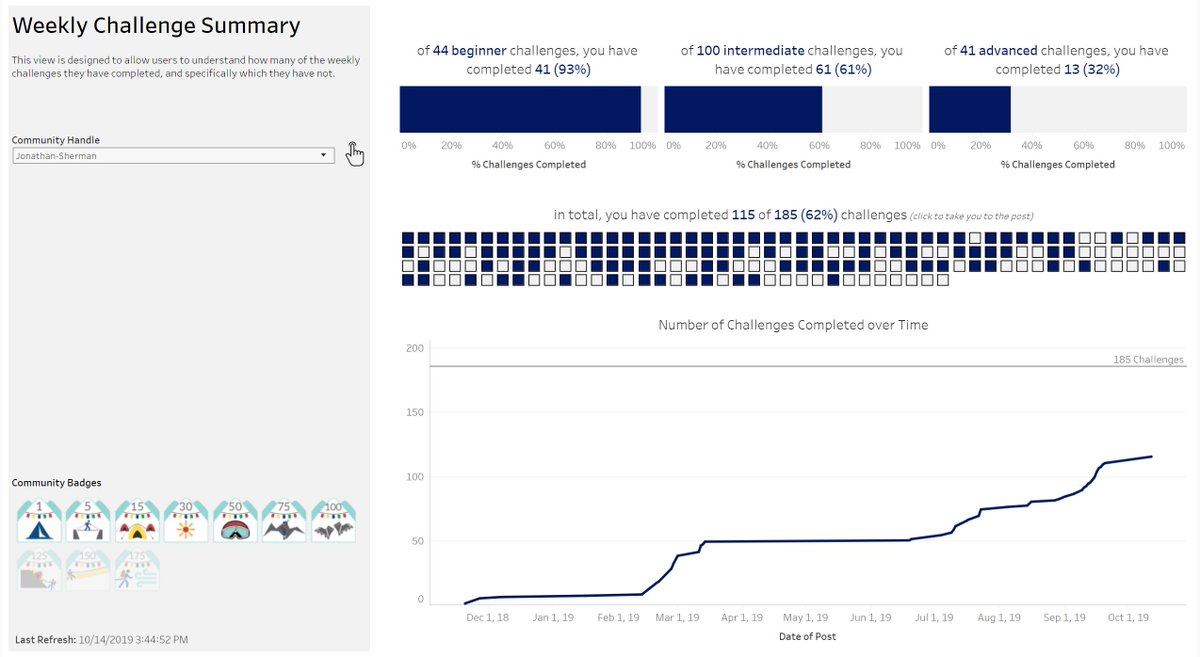Viewport: 1200px width, 657px height.
Task: Click the 5-challenge tightrope badge
Action: point(87,521)
